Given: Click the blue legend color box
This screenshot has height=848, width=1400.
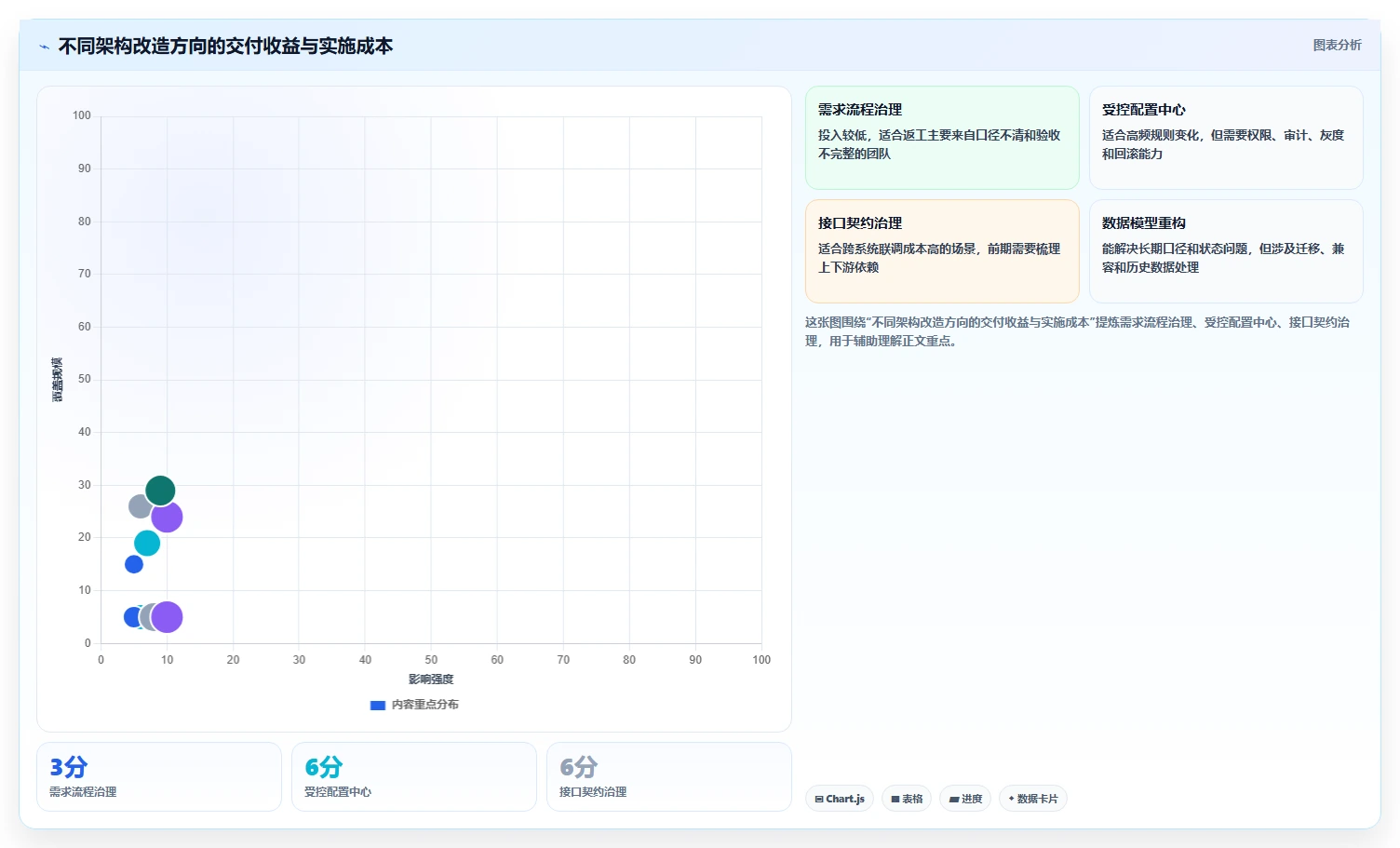Looking at the screenshot, I should click(x=378, y=706).
